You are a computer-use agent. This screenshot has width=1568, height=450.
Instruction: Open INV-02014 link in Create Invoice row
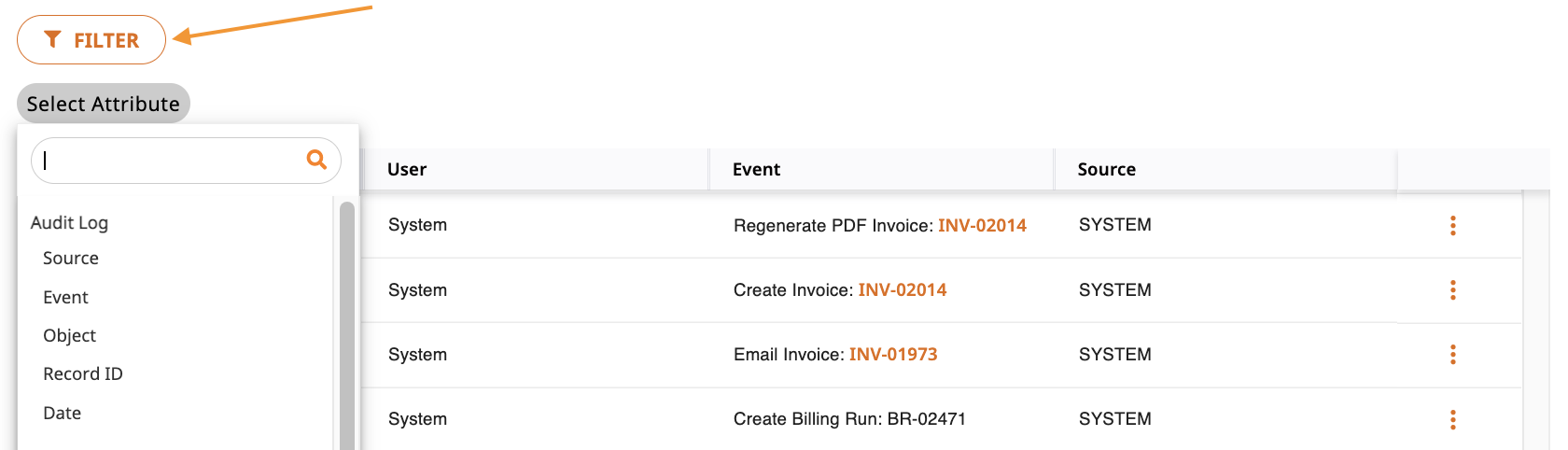(x=903, y=289)
